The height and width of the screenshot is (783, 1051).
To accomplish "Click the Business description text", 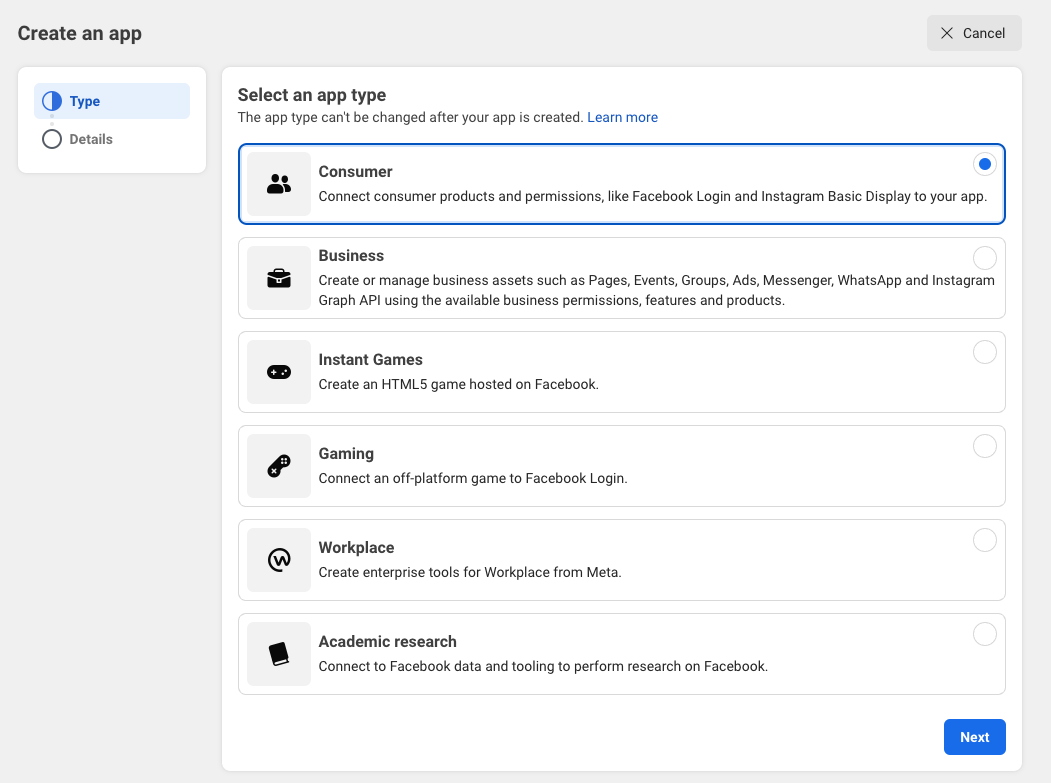I will 656,290.
